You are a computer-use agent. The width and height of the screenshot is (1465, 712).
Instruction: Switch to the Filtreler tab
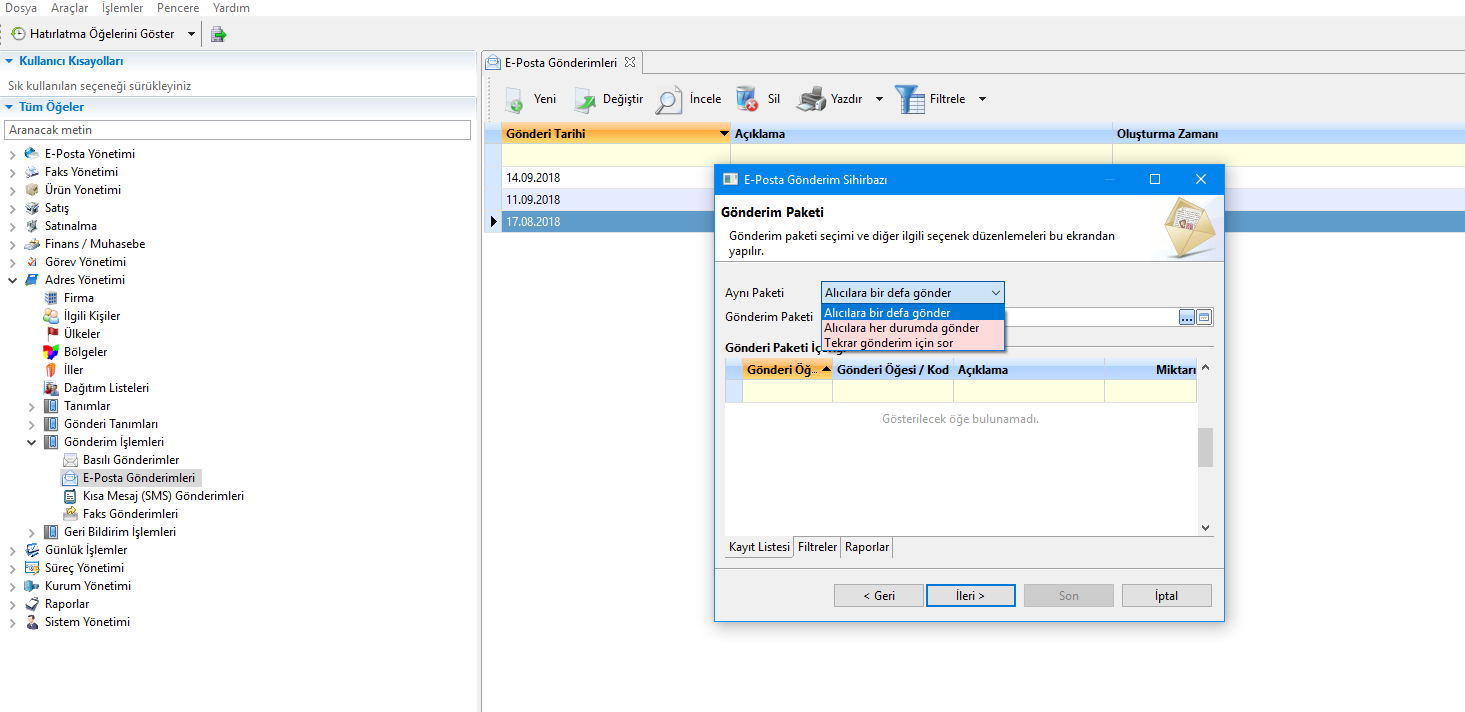pyautogui.click(x=817, y=547)
